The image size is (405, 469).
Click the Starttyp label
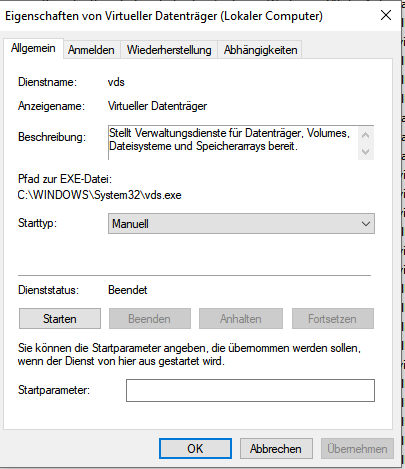pyautogui.click(x=37, y=223)
